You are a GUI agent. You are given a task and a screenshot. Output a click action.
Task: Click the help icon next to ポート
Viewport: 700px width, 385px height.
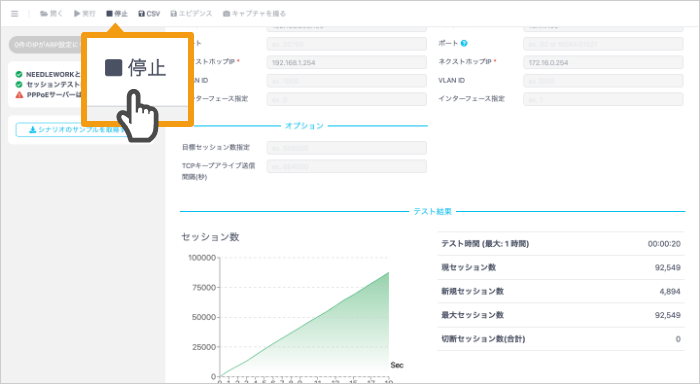464,43
